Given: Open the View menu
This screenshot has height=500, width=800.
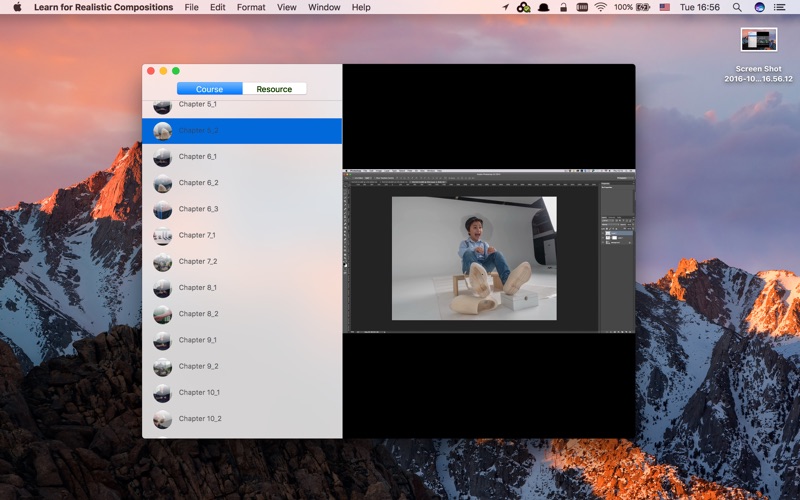Looking at the screenshot, I should point(287,7).
